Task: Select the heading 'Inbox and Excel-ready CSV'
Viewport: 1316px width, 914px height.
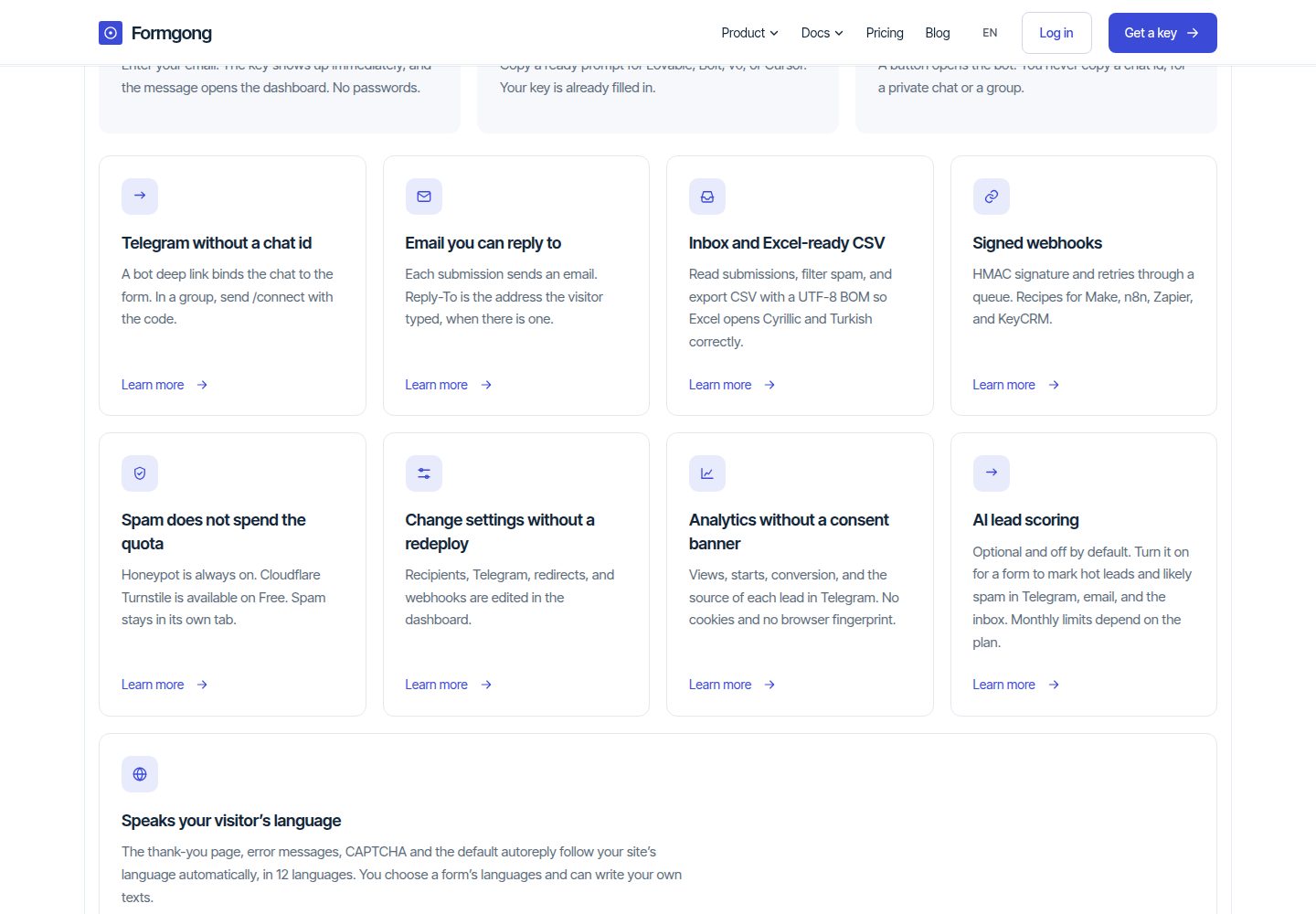Action: [x=787, y=243]
